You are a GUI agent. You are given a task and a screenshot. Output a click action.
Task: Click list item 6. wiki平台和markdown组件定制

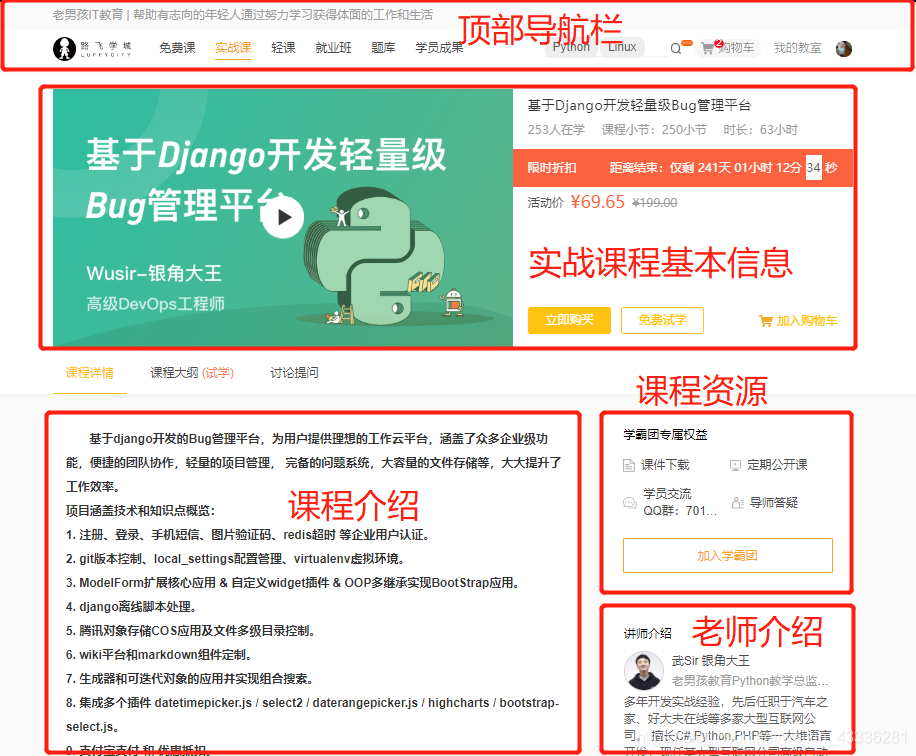pyautogui.click(x=158, y=655)
